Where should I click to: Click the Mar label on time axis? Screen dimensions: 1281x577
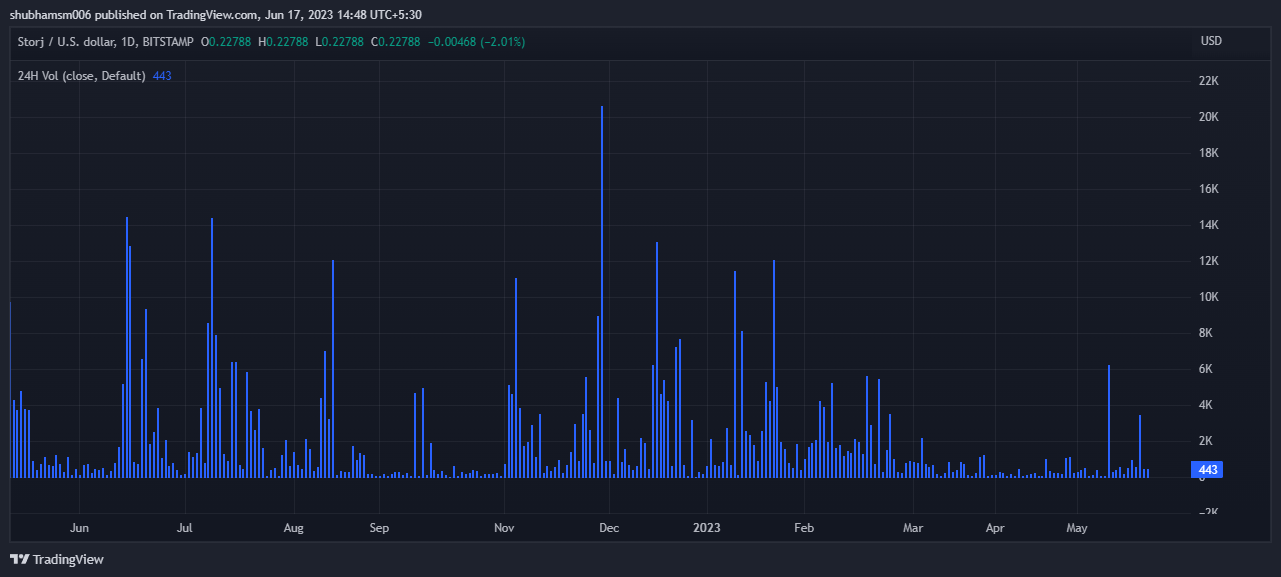coord(912,528)
